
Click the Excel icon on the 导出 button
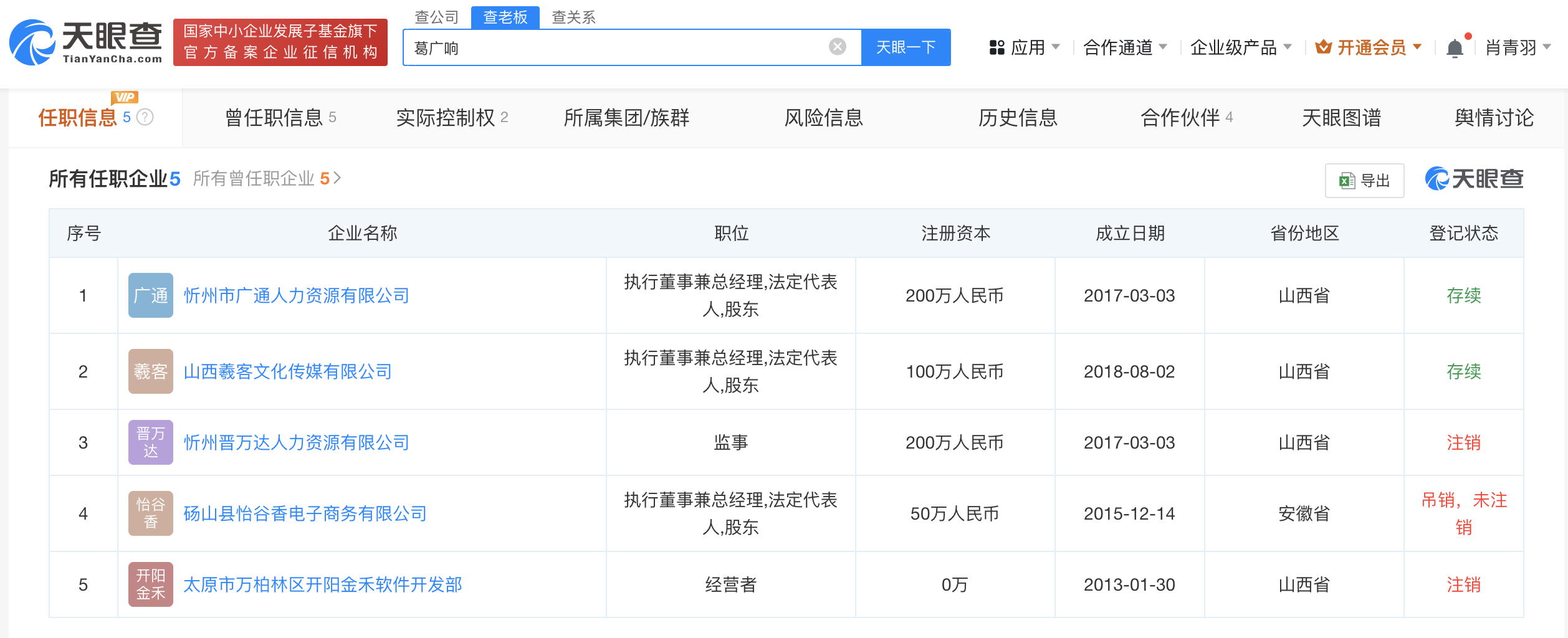pyautogui.click(x=1346, y=181)
